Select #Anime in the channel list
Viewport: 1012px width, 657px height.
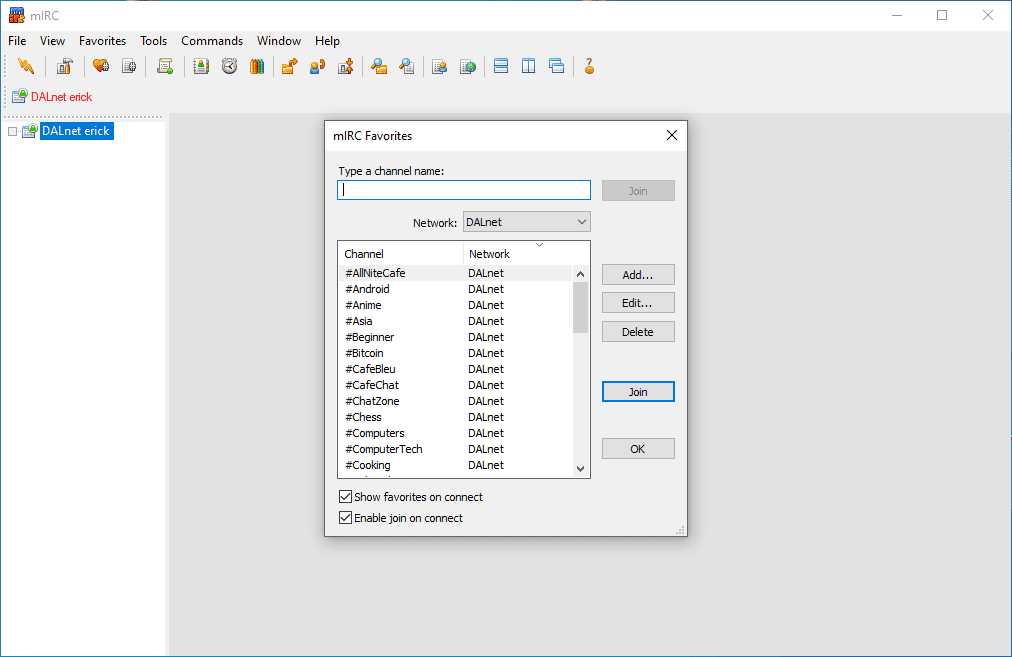456,305
